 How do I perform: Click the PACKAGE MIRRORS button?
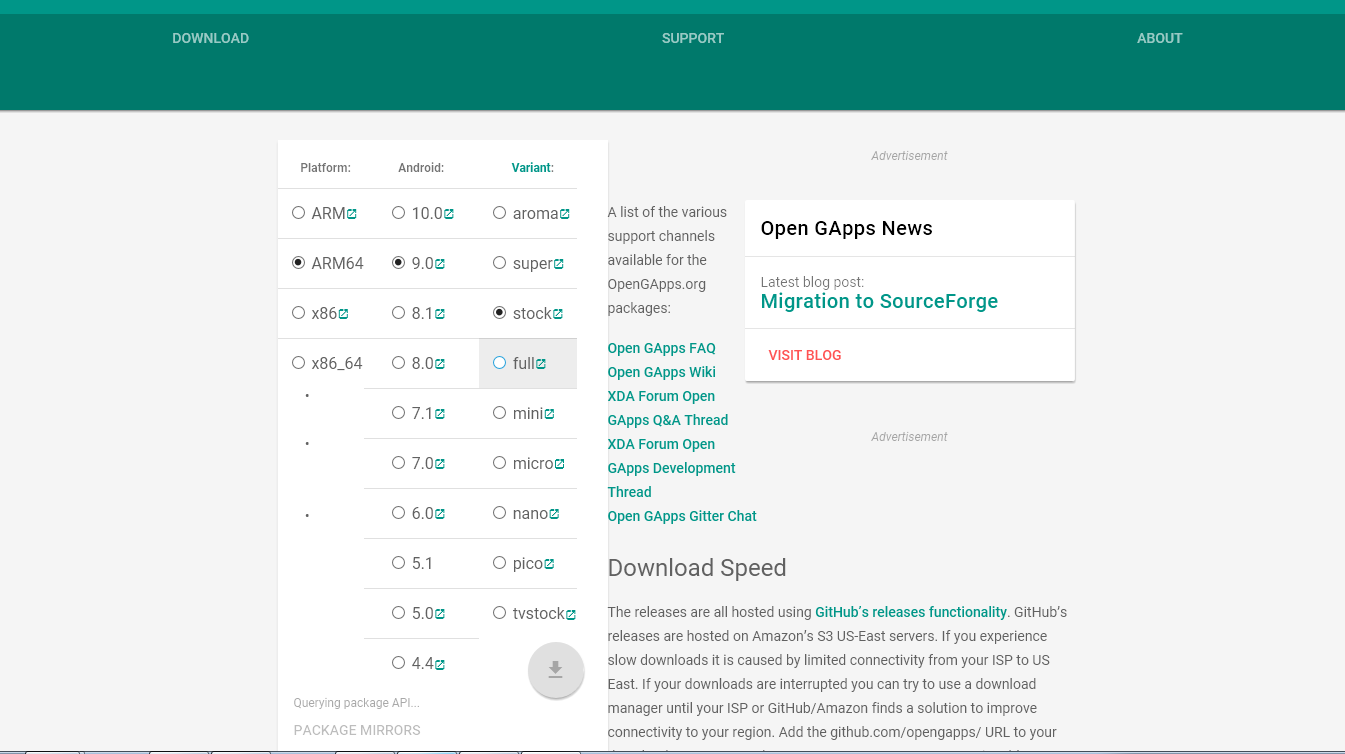(x=357, y=730)
